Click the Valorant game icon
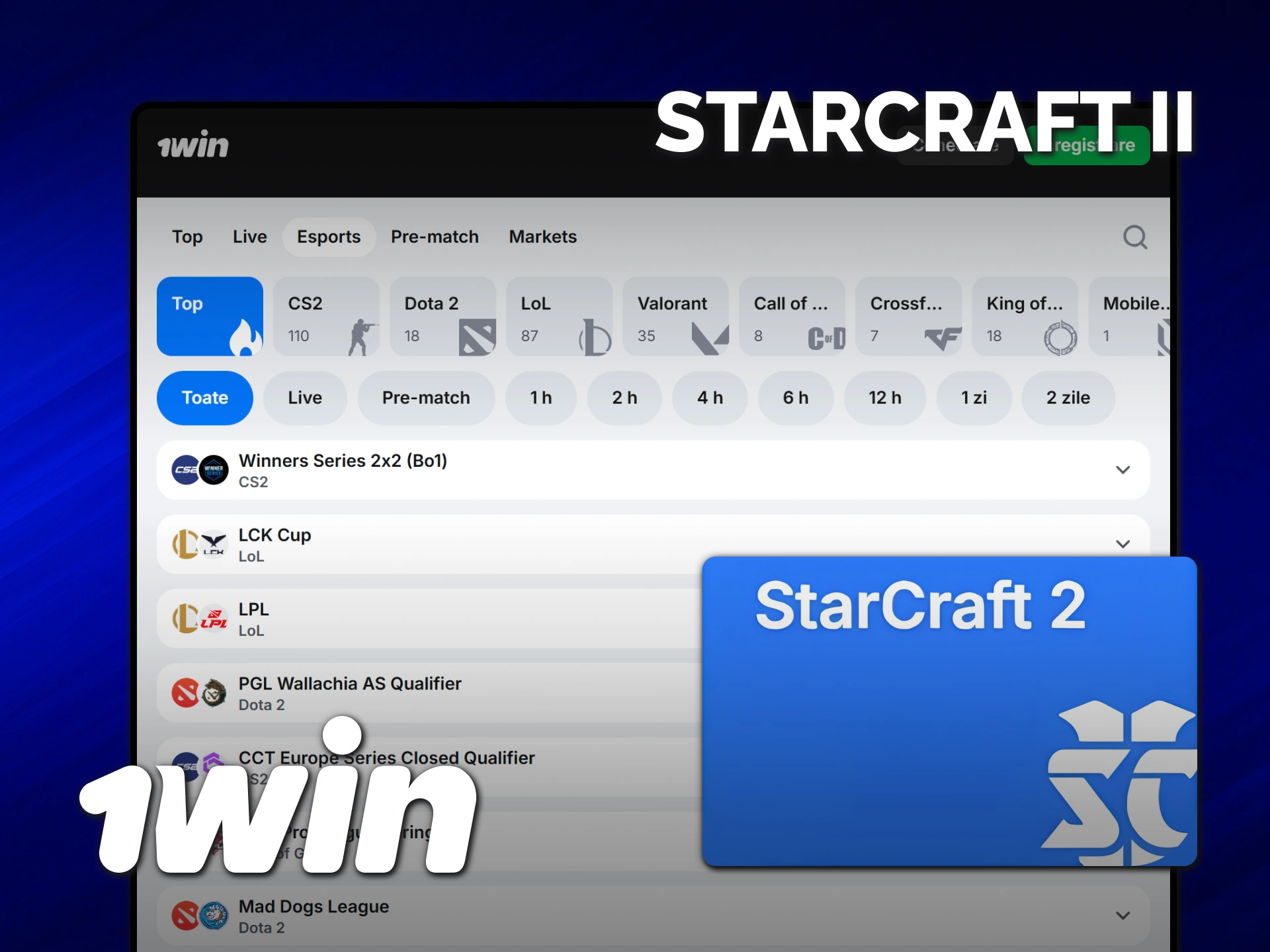This screenshot has height=952, width=1270. point(710,336)
